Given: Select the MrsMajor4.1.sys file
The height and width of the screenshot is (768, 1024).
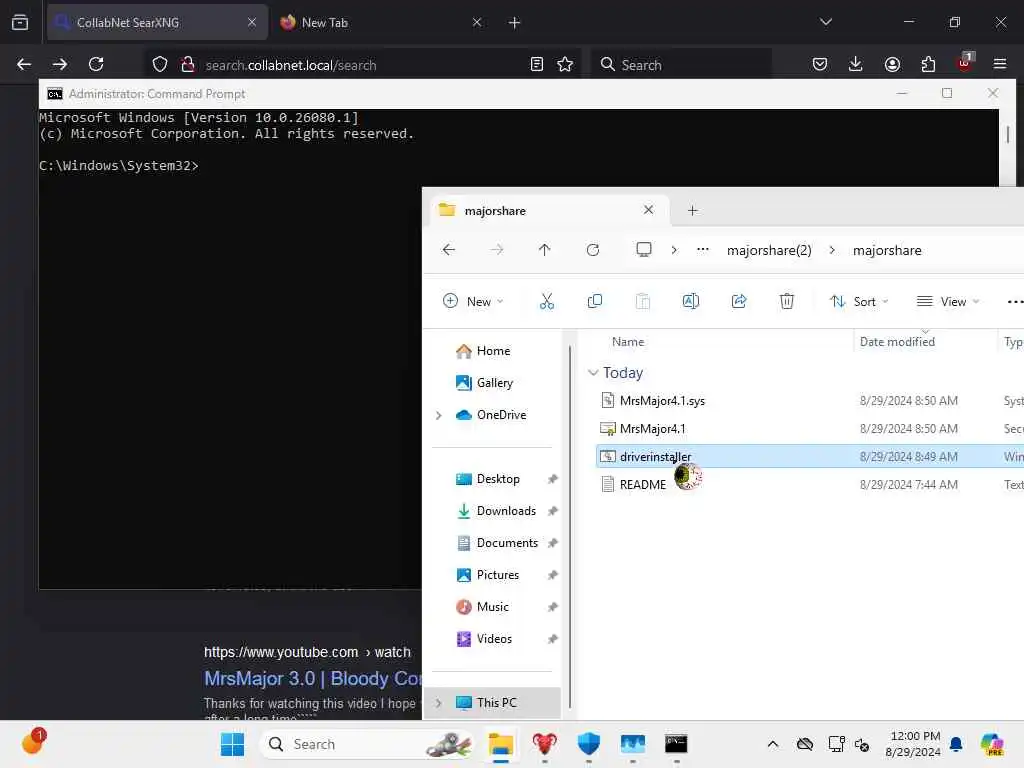Looking at the screenshot, I should click(x=662, y=400).
